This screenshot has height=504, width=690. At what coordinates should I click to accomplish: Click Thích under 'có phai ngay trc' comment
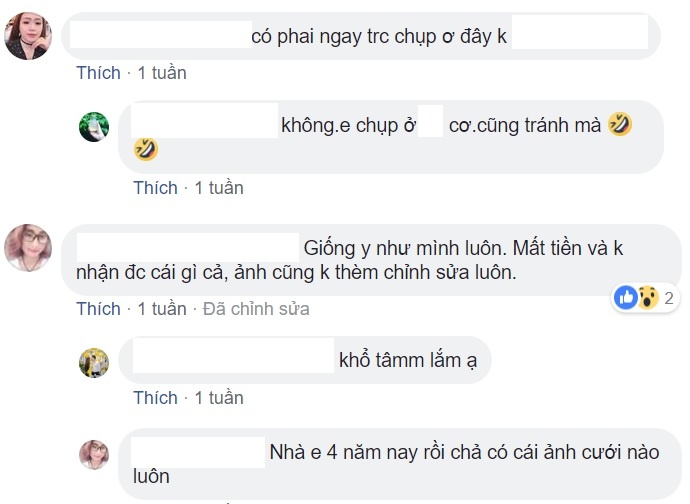[98, 73]
